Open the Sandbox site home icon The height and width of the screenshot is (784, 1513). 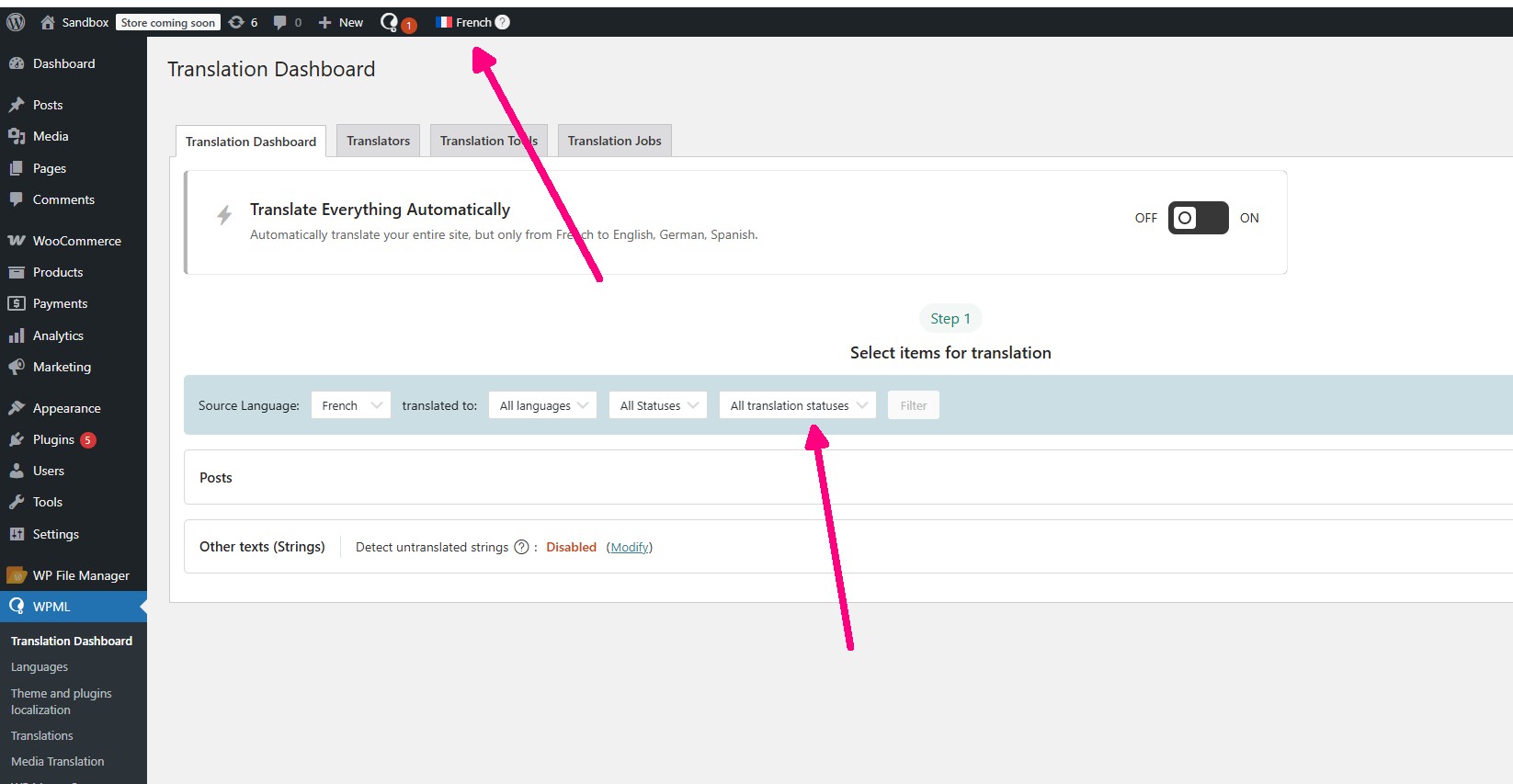[x=48, y=22]
